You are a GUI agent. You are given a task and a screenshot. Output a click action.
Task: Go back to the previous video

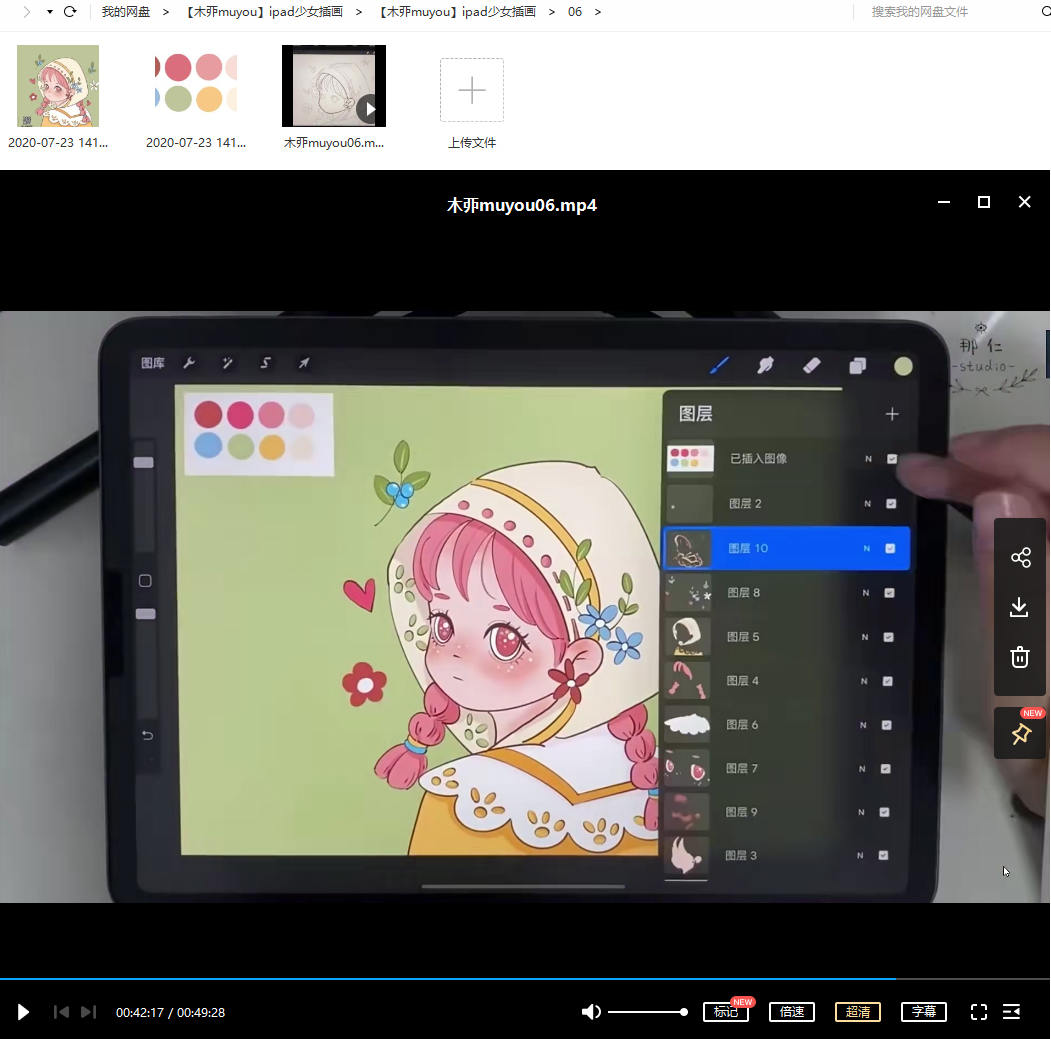tap(61, 1012)
